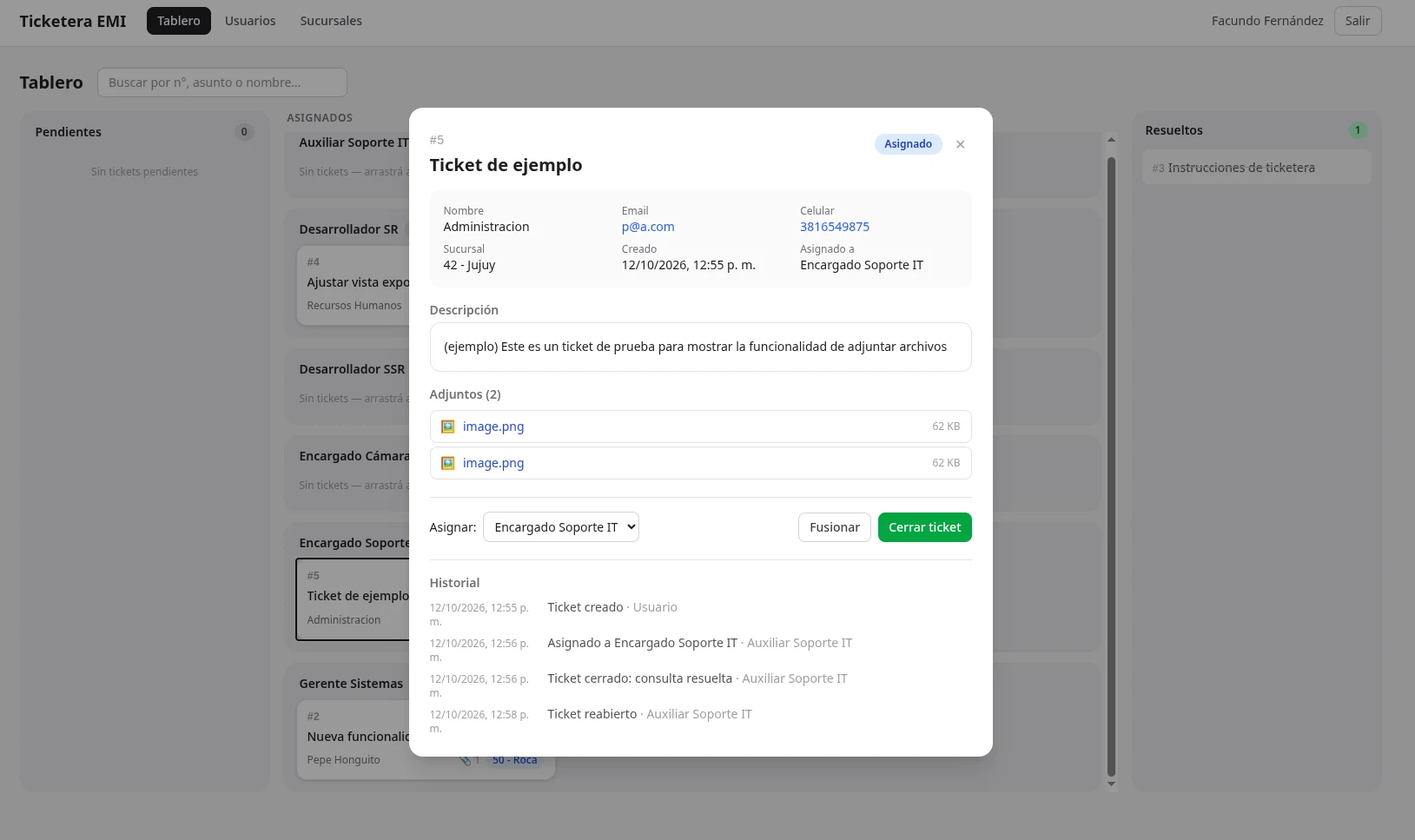Screen dimensions: 1415x840
Task: Click the phone number 3816549875
Action: [835, 227]
